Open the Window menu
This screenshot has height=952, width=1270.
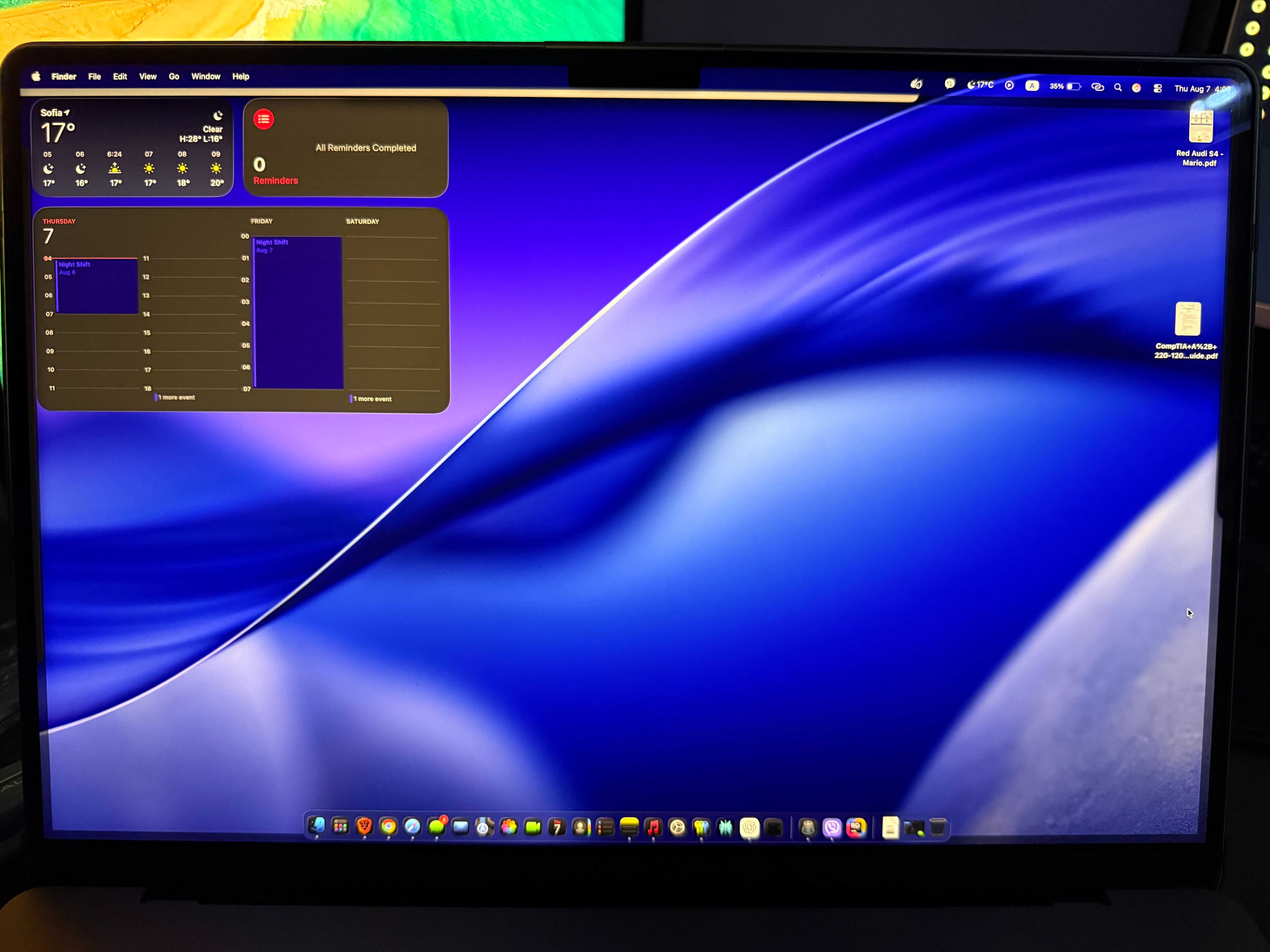pos(205,76)
